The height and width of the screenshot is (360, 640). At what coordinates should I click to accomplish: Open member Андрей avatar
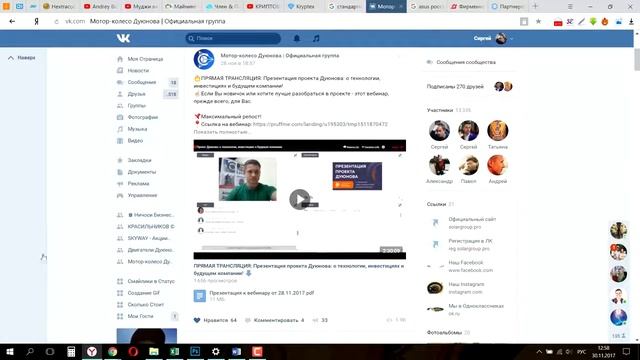tap(498, 165)
